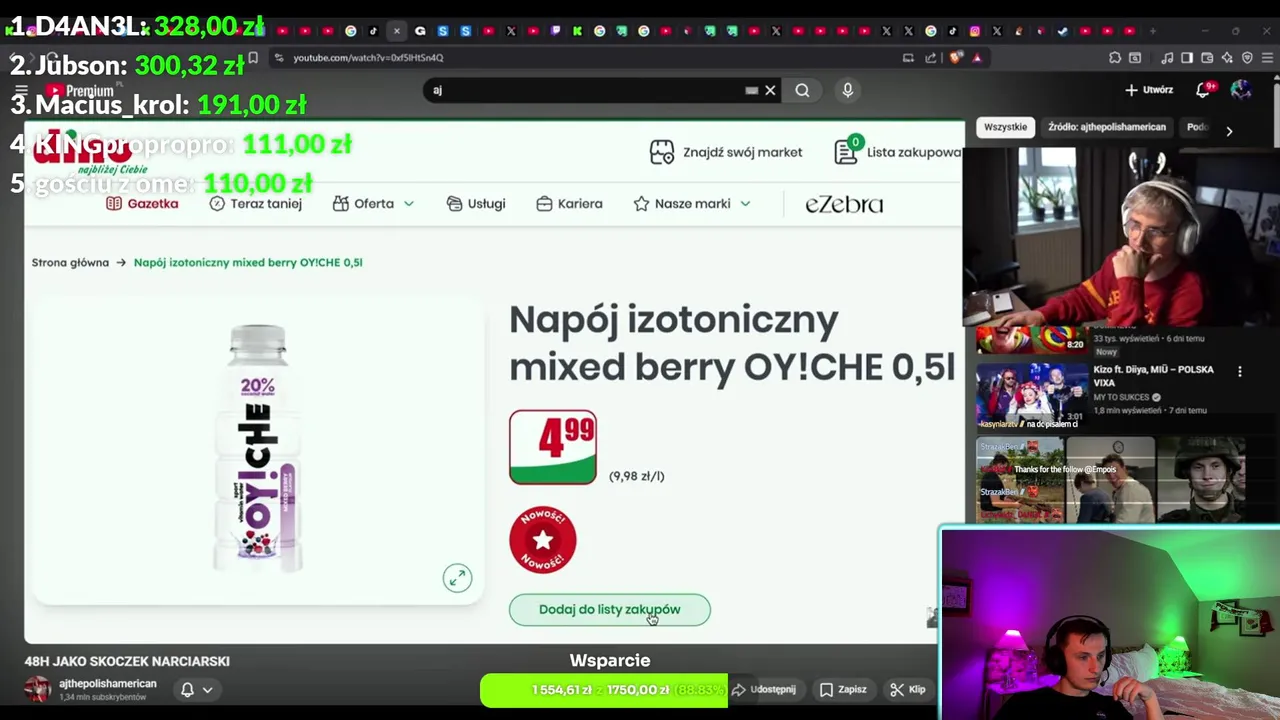The image size is (1280, 720).
Task: Expand the Oferta dropdown menu
Action: pyautogui.click(x=373, y=203)
